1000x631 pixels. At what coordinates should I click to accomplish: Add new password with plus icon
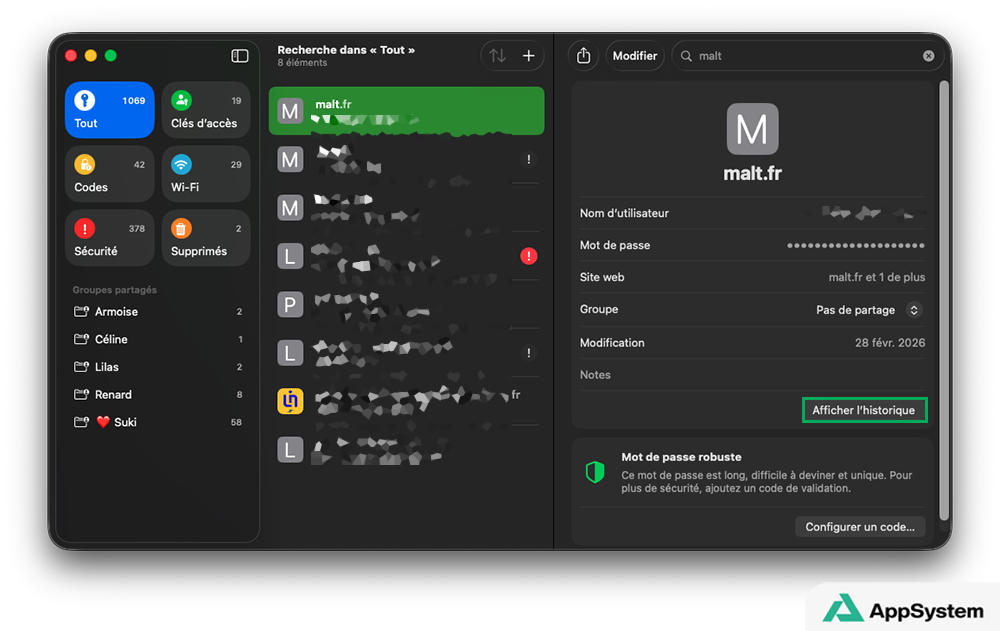pos(529,56)
